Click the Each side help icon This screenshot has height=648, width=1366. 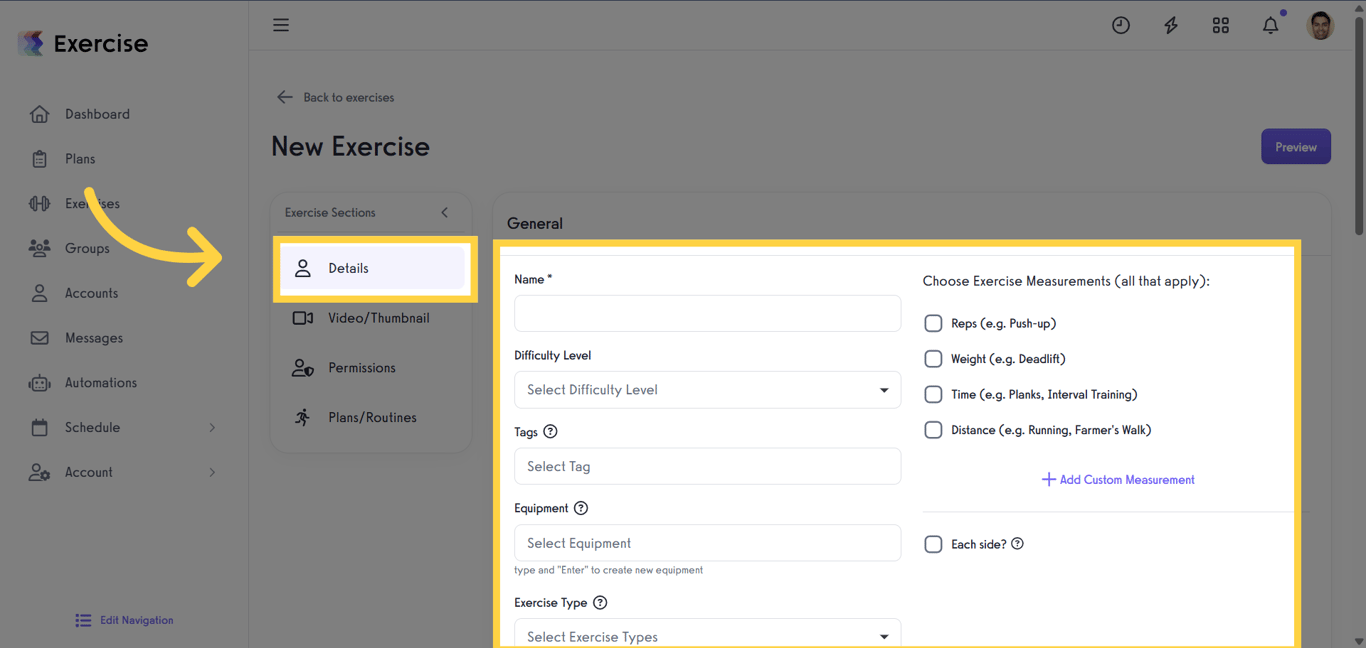coord(1017,544)
